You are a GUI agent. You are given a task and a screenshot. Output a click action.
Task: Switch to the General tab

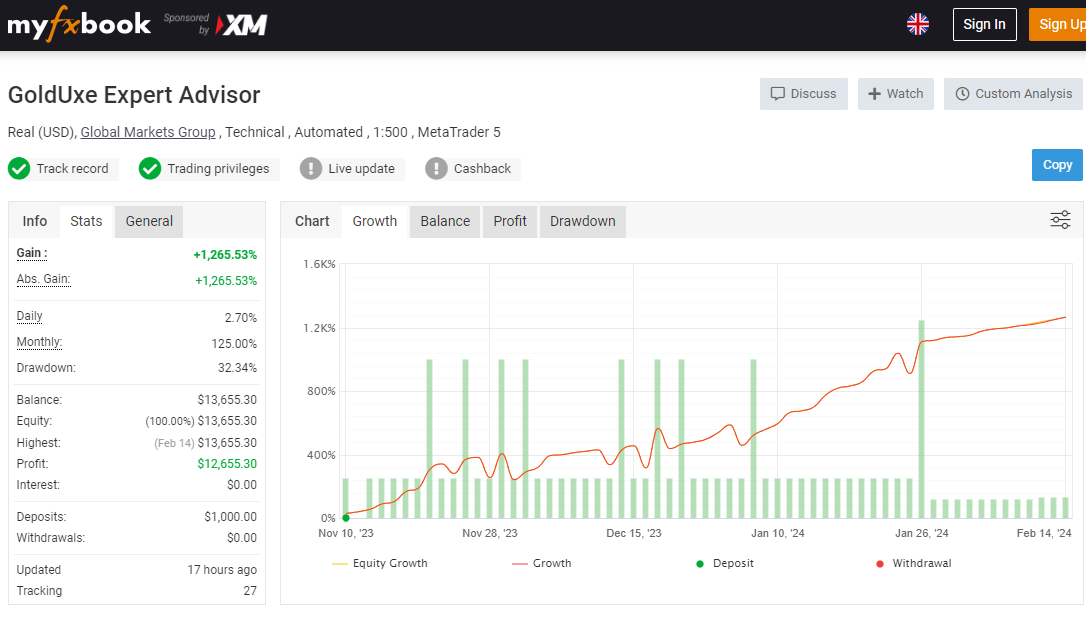click(x=149, y=222)
